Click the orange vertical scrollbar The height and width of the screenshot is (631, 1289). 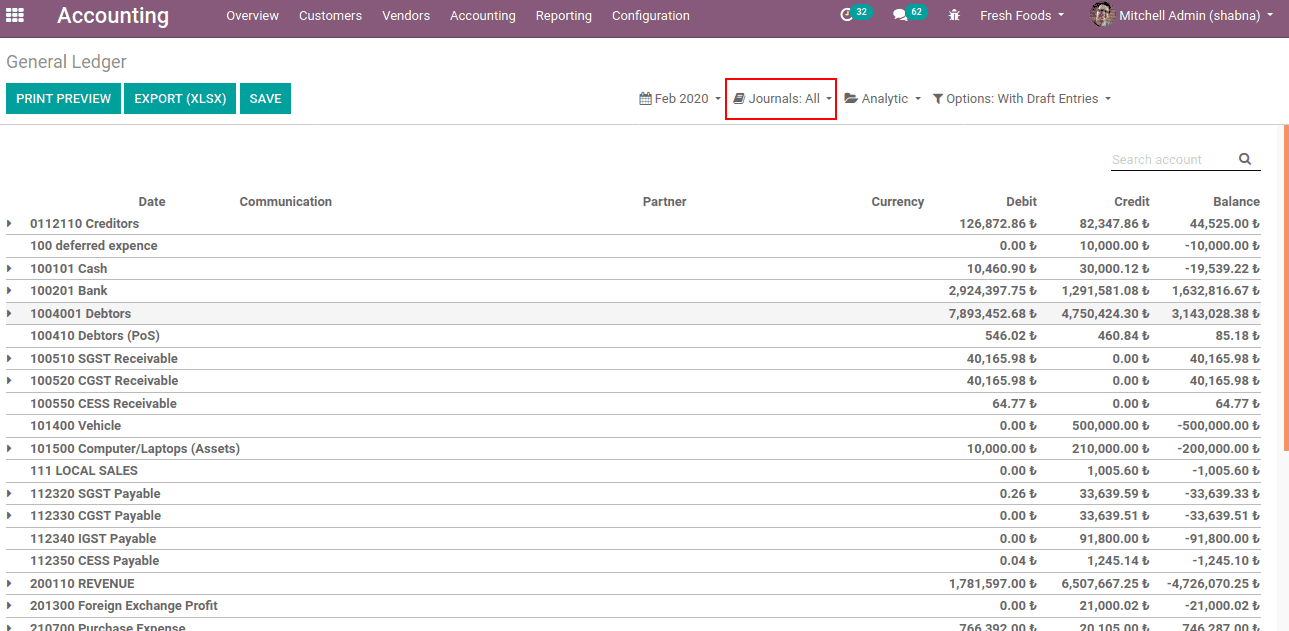[x=1285, y=288]
